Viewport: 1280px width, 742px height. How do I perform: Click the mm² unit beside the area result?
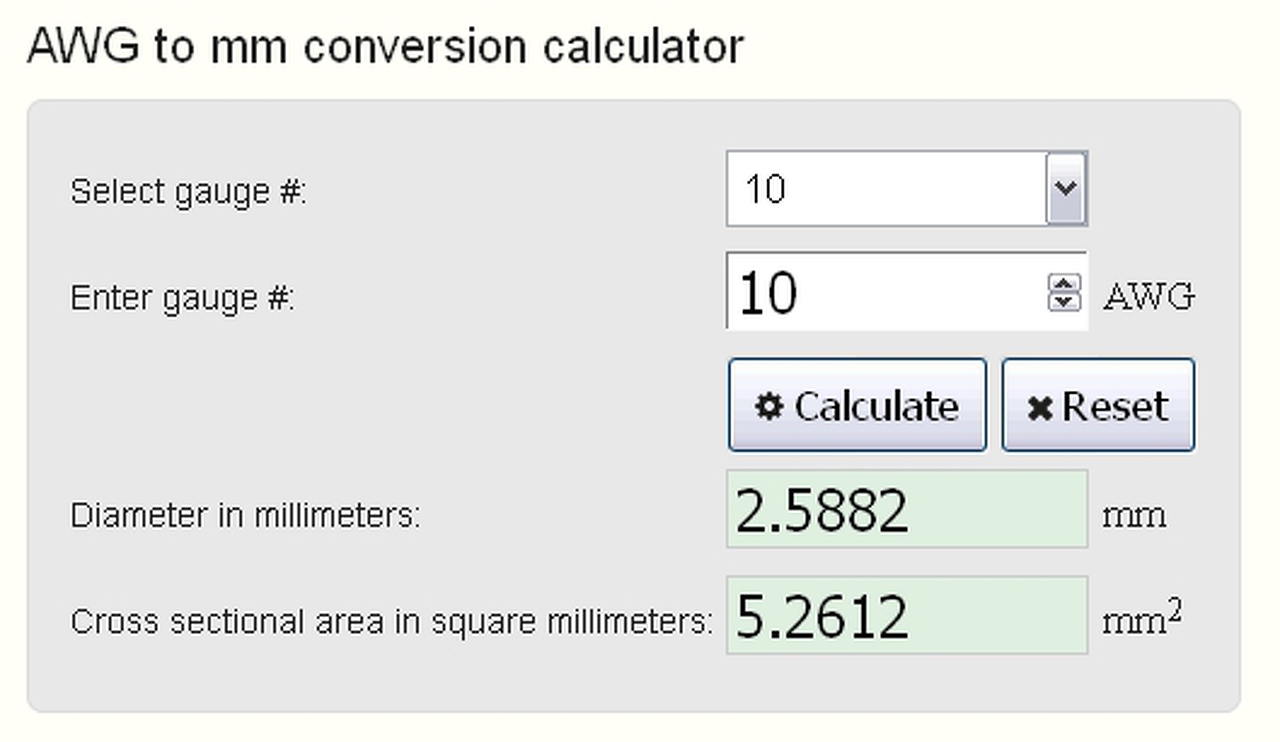tap(1141, 620)
